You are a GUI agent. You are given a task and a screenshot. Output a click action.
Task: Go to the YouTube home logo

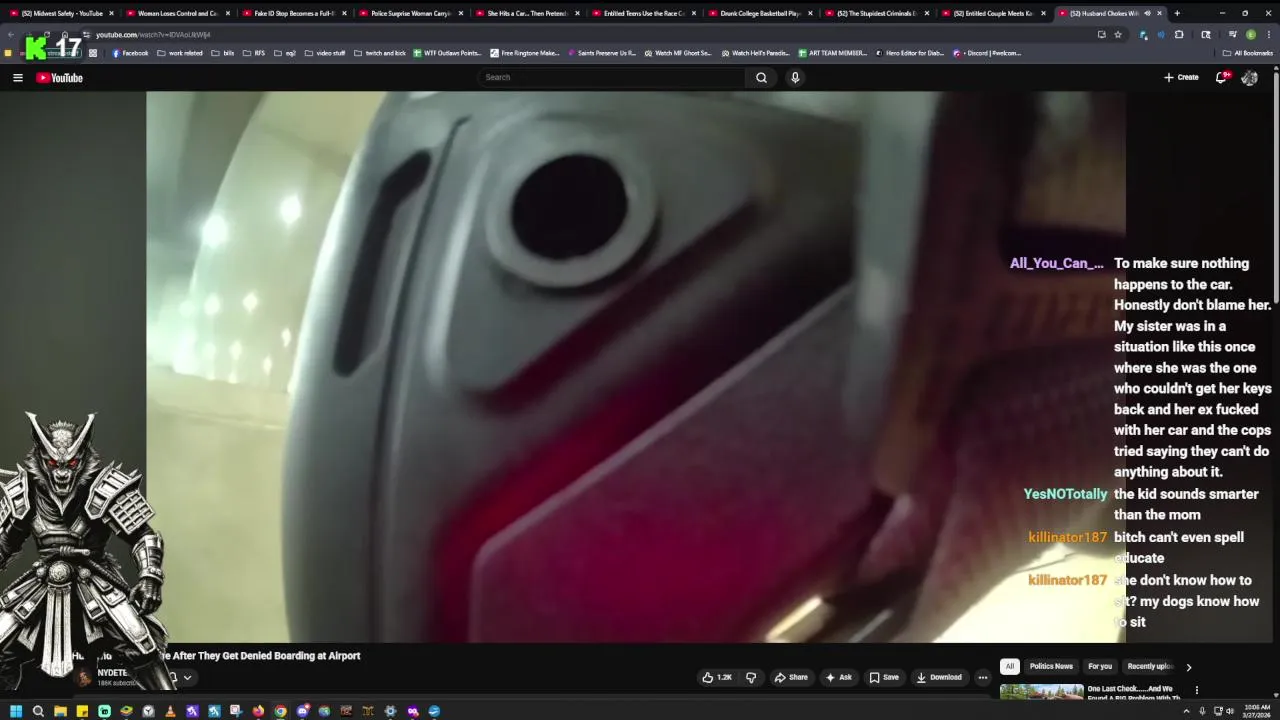60,77
